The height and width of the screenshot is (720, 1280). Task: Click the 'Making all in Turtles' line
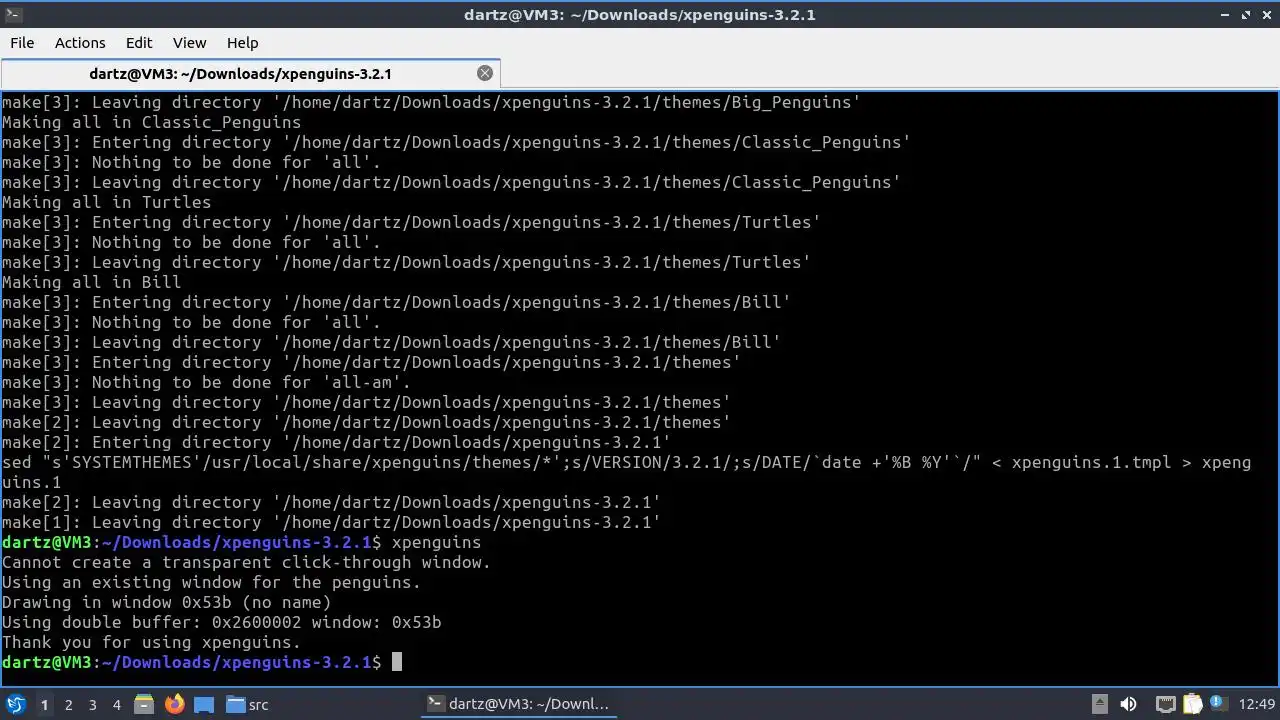106,202
